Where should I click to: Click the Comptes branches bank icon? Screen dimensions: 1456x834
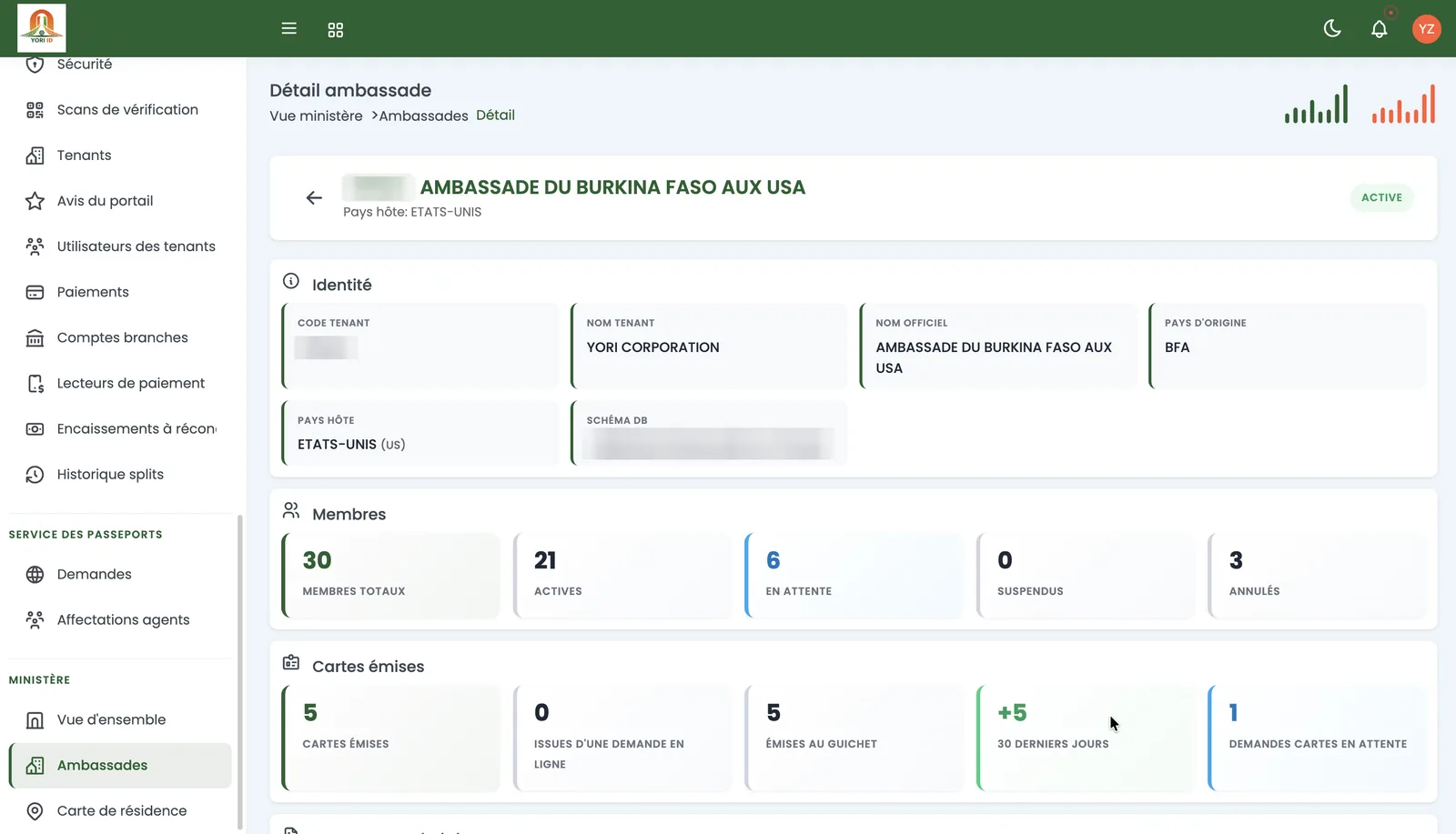point(35,337)
